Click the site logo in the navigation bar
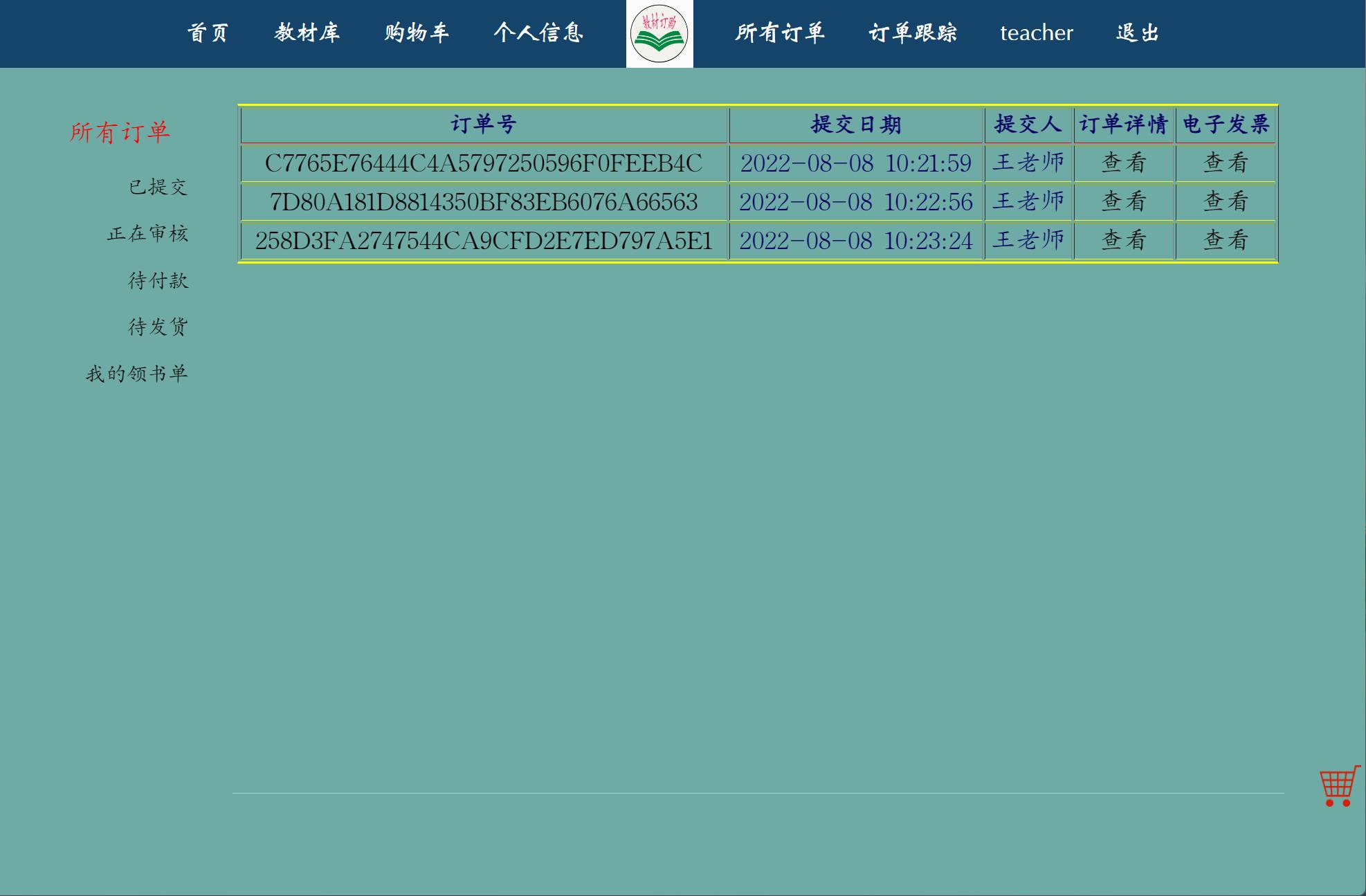The image size is (1366, 896). coord(659,33)
